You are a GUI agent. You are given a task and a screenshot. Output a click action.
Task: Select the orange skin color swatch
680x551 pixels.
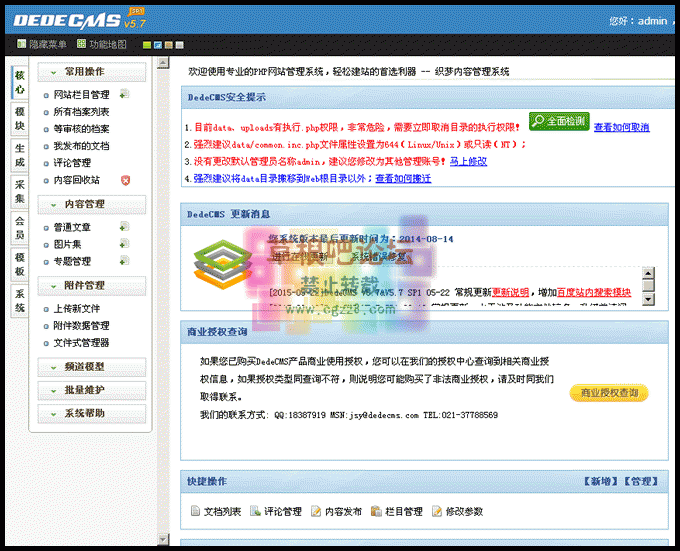(169, 45)
